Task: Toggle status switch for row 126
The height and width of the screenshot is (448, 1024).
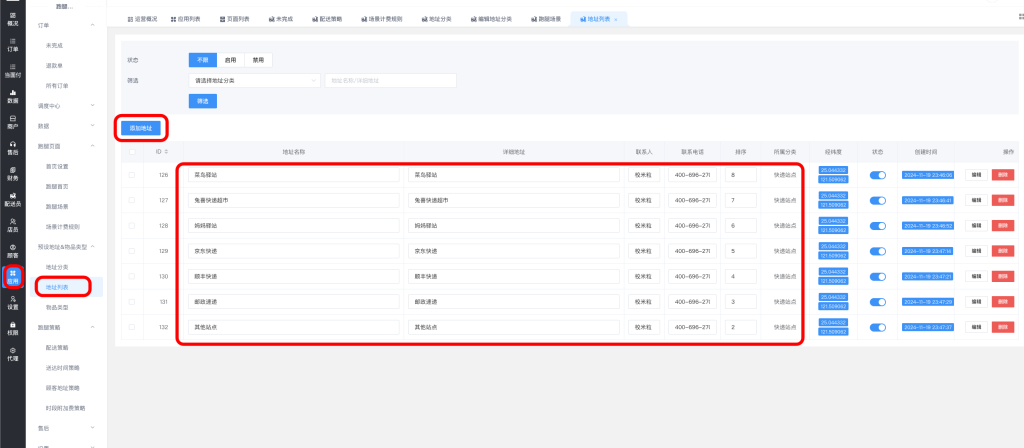Action: pyautogui.click(x=878, y=174)
